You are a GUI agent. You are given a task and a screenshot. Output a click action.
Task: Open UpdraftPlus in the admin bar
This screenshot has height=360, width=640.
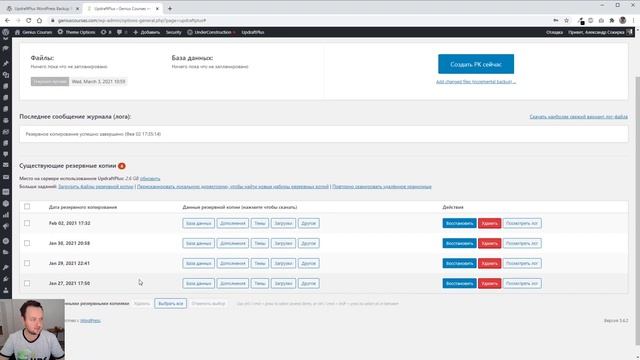coord(253,32)
